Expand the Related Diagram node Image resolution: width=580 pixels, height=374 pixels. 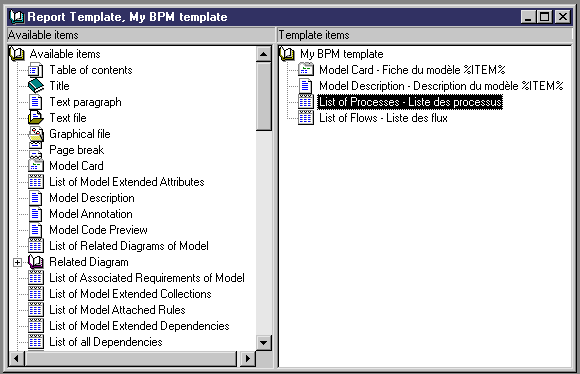tap(17, 262)
